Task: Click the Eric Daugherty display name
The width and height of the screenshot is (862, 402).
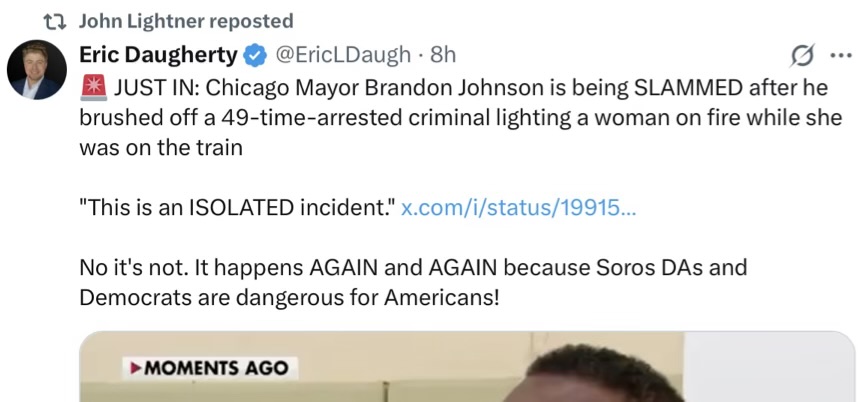Action: (x=158, y=54)
